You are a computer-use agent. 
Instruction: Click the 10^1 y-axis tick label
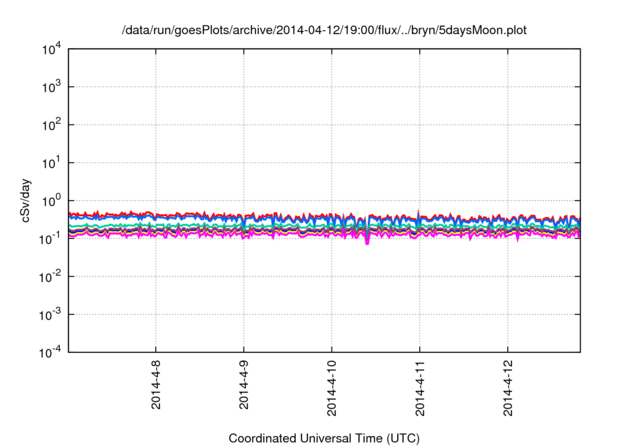click(51, 163)
